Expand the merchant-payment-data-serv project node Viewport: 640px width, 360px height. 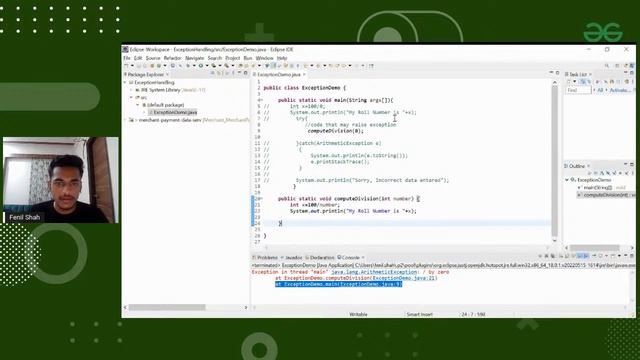[x=125, y=120]
